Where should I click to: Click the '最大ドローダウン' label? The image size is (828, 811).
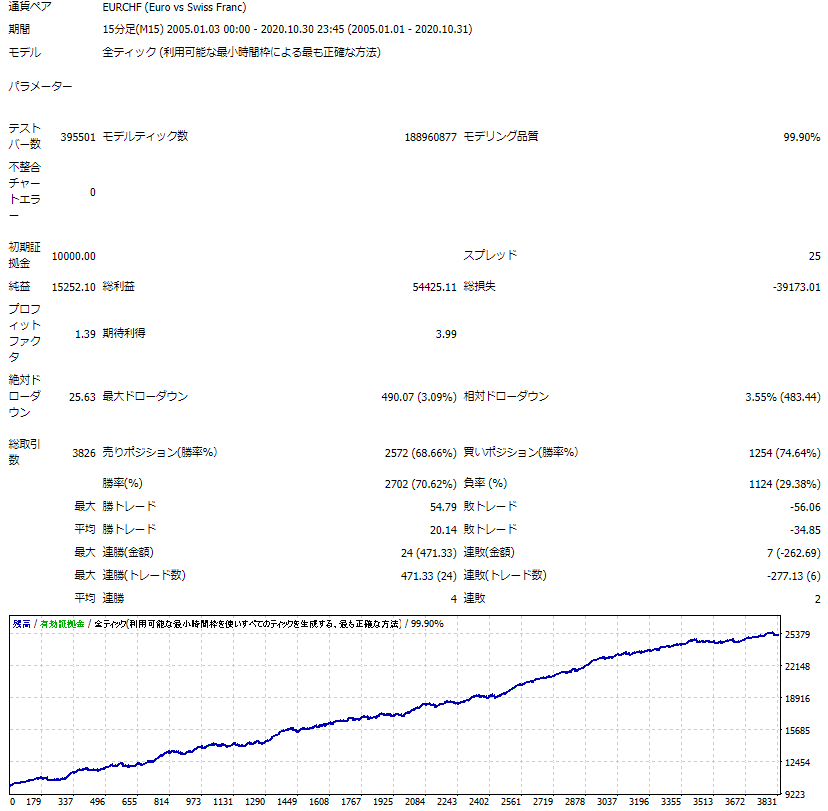point(145,397)
